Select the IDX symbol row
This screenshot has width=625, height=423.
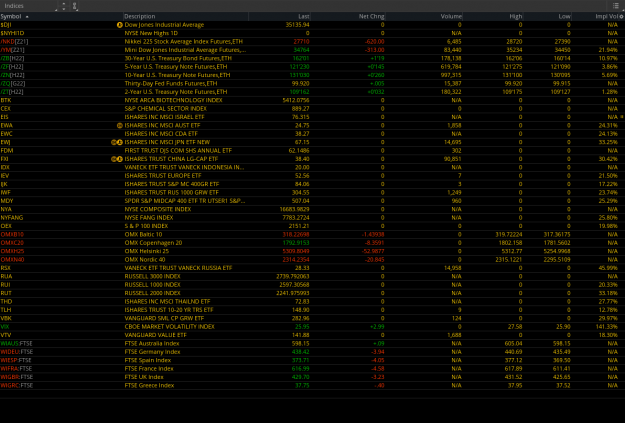tap(5, 167)
